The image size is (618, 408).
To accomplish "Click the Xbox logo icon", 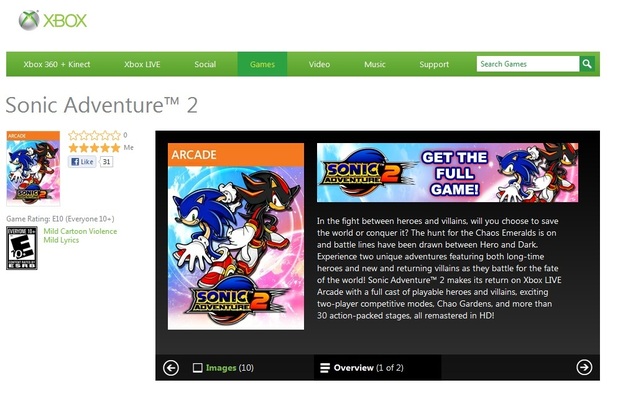I will (28, 20).
